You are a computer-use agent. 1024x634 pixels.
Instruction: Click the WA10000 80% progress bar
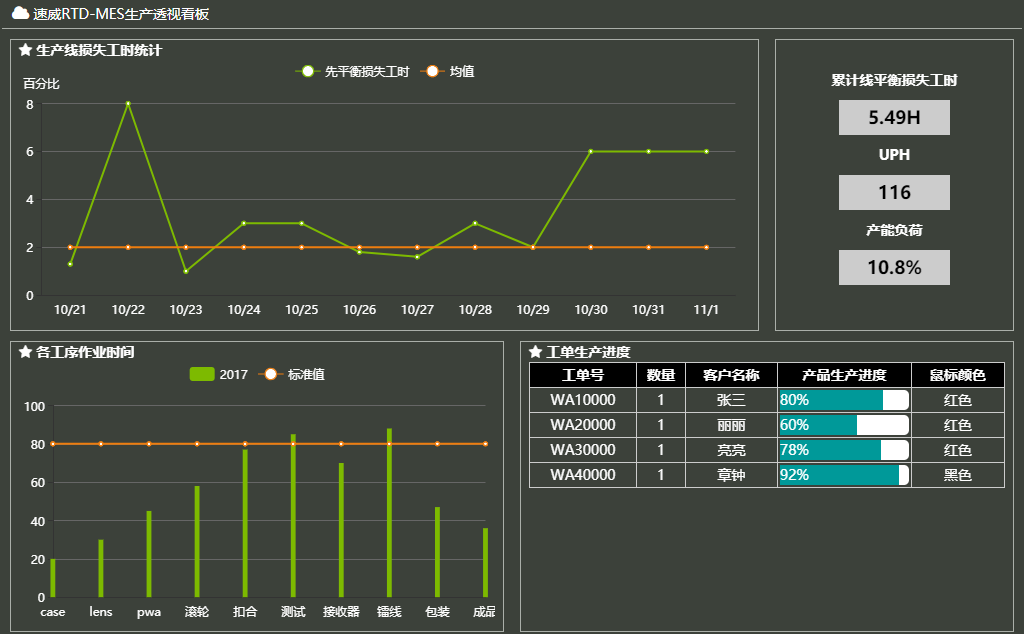click(843, 400)
